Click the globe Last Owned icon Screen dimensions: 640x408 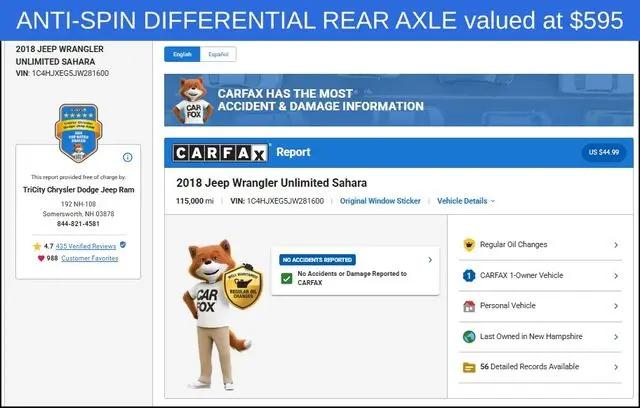(469, 337)
